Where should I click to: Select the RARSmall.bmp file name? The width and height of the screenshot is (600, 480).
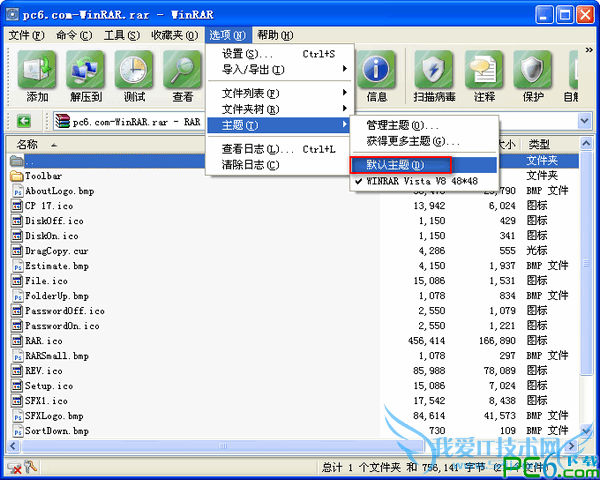click(57, 356)
